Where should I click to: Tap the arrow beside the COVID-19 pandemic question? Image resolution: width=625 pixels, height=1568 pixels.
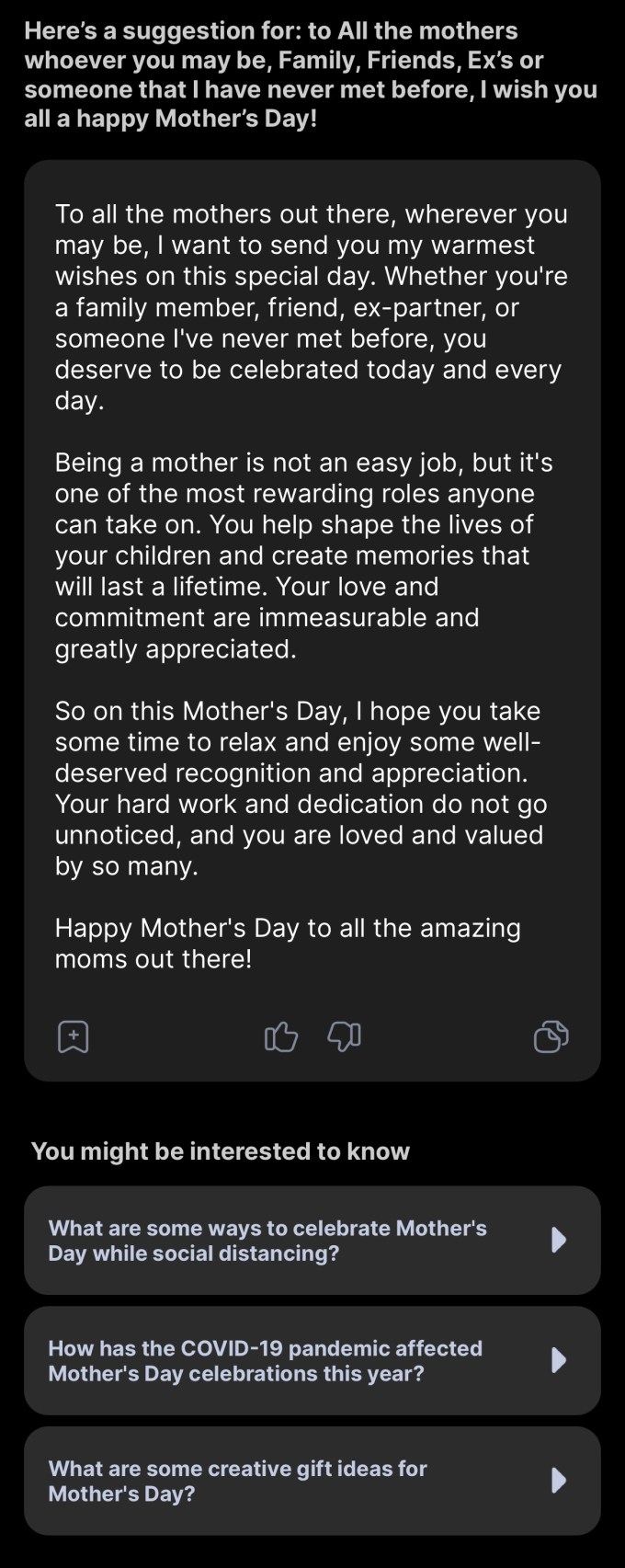pos(558,1360)
